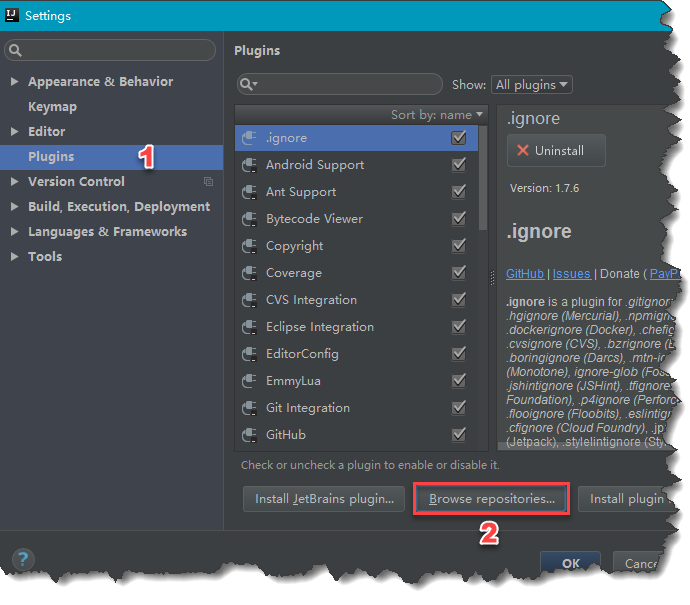
Task: Disable the .ignore plugin checkbox
Action: (459, 138)
